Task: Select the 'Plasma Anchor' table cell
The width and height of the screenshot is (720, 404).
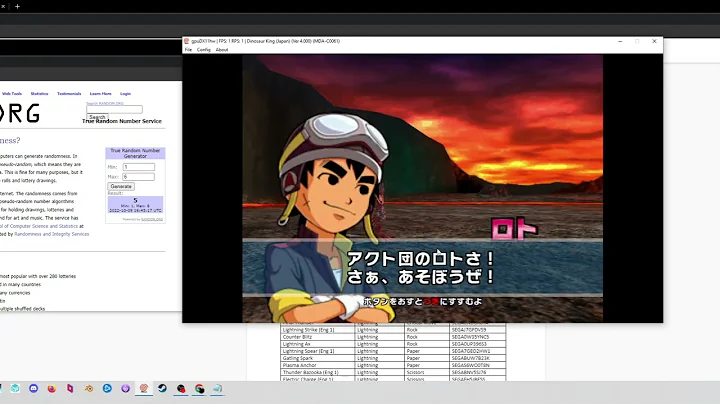Action: click(x=317, y=365)
